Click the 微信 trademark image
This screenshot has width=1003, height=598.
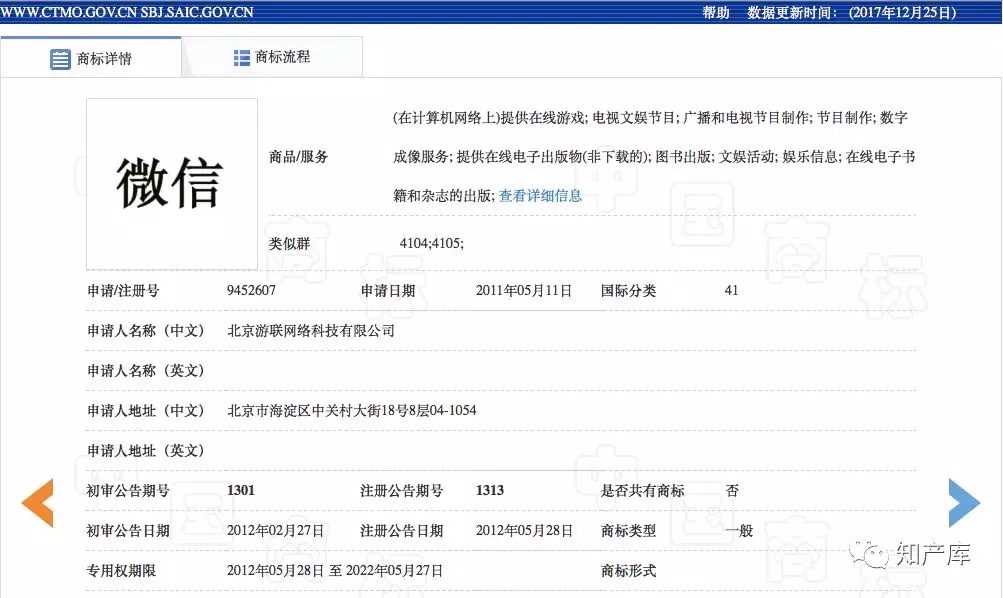pos(172,184)
